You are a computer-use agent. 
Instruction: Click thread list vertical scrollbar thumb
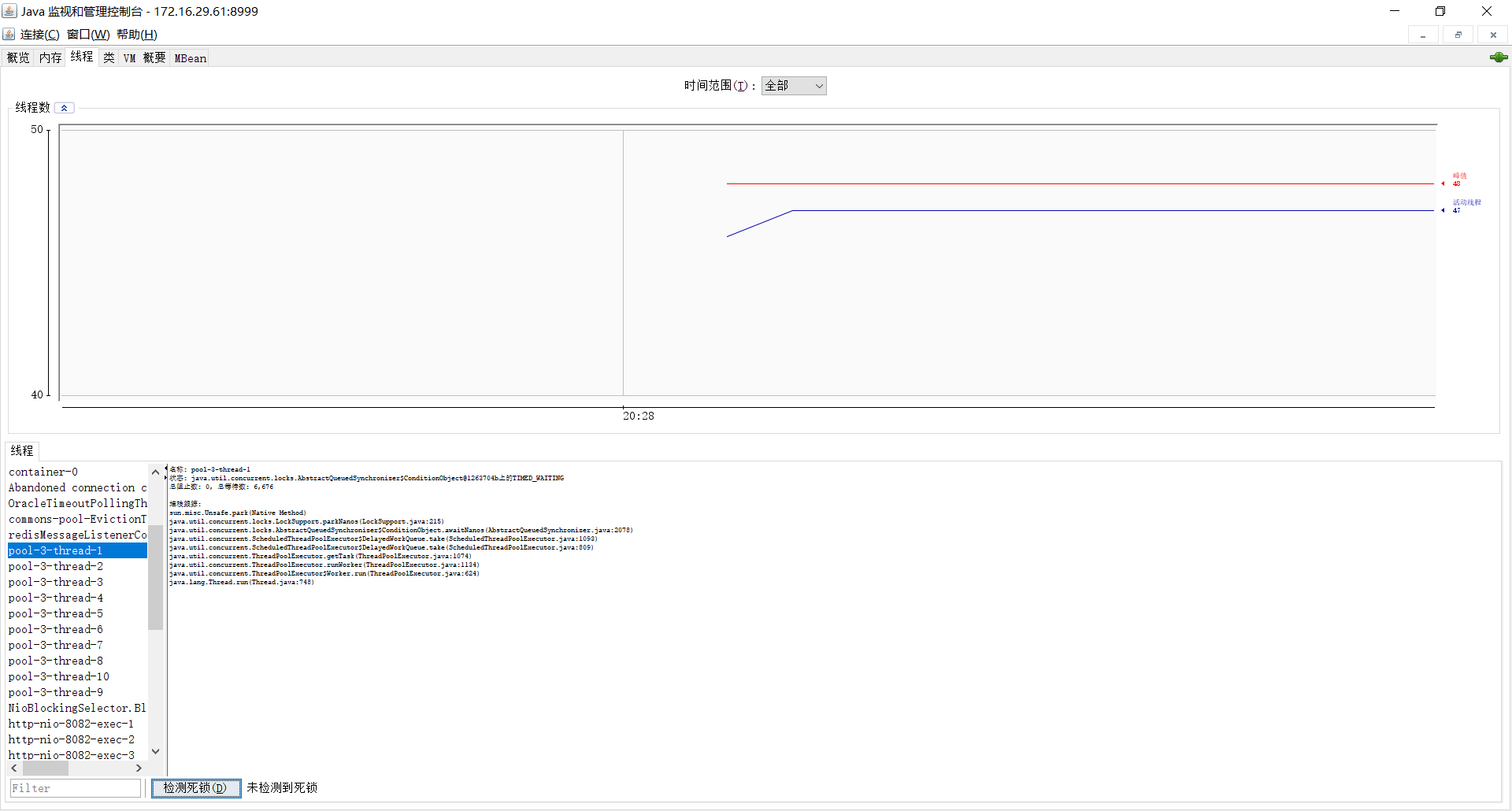155,577
